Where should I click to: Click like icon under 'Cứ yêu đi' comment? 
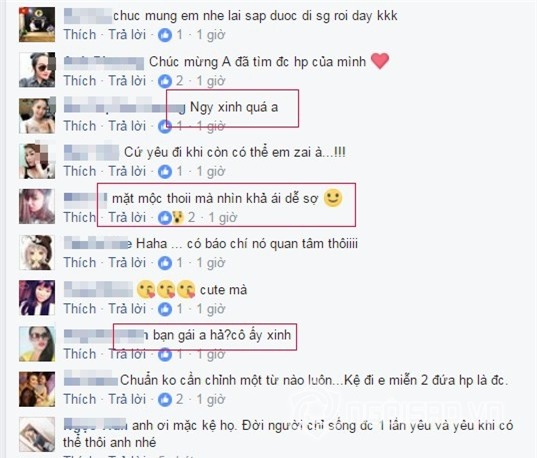[x=165, y=172]
